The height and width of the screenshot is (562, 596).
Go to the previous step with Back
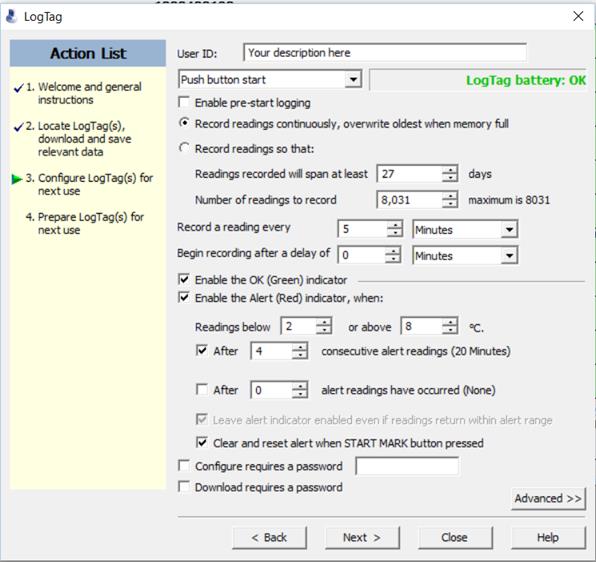tap(269, 537)
